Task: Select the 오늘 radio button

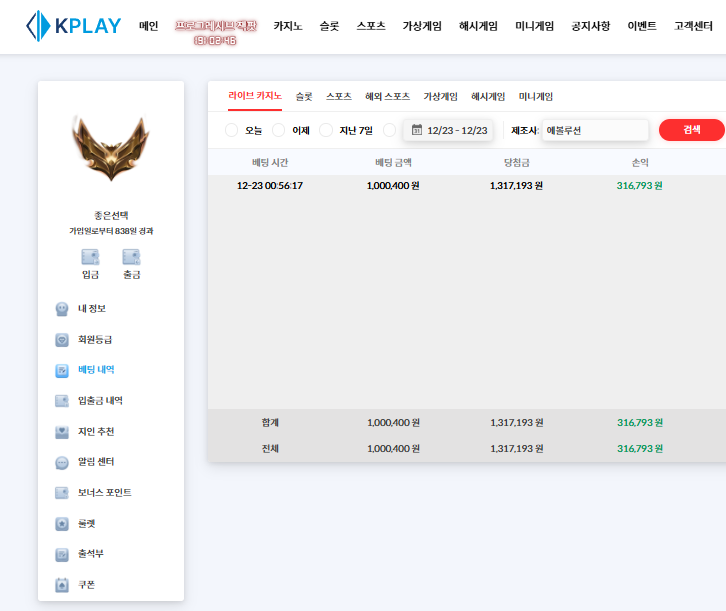Action: click(x=232, y=130)
